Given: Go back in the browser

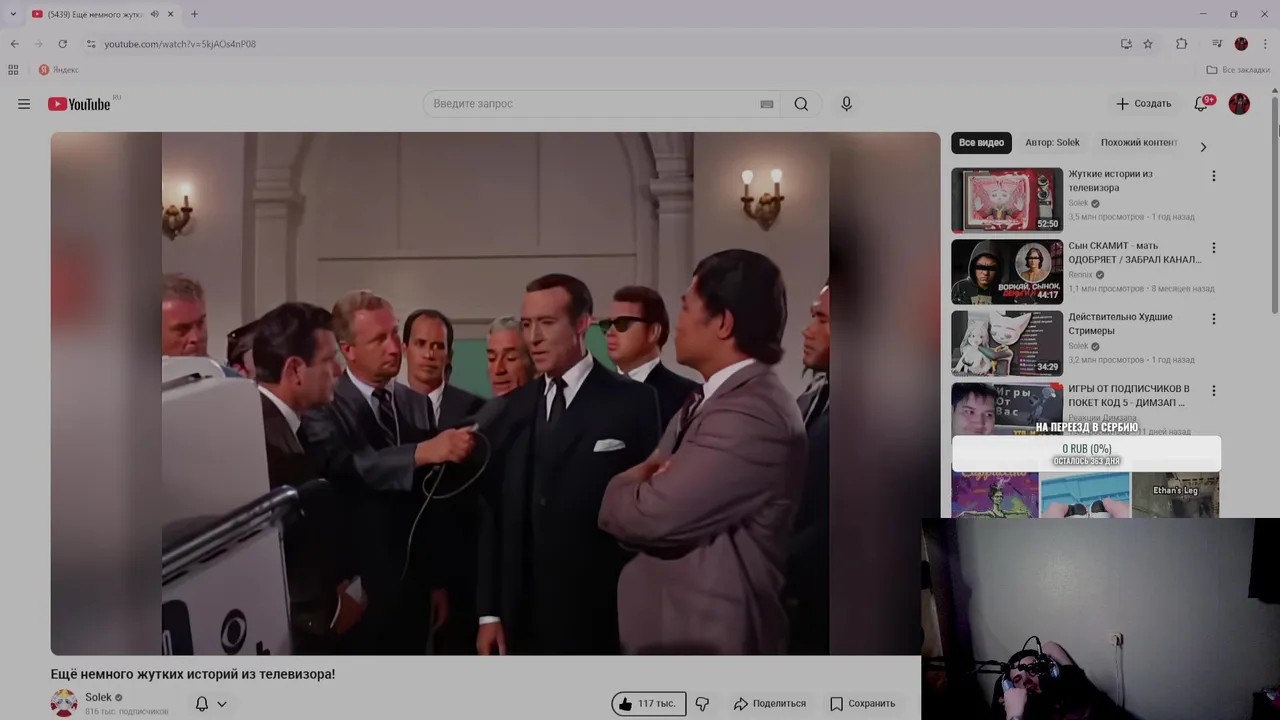Looking at the screenshot, I should click(x=14, y=44).
